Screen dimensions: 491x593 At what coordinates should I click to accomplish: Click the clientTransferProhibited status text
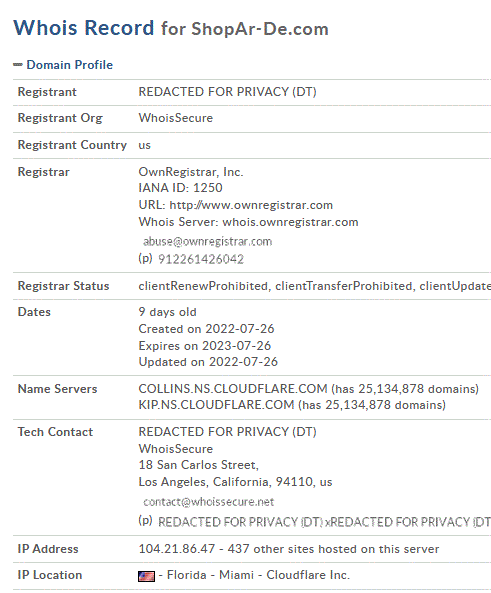(343, 286)
